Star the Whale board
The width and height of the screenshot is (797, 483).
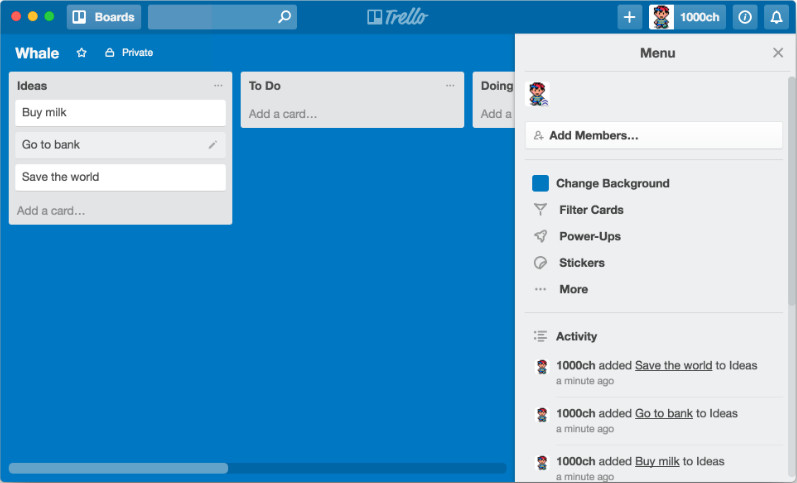click(81, 53)
